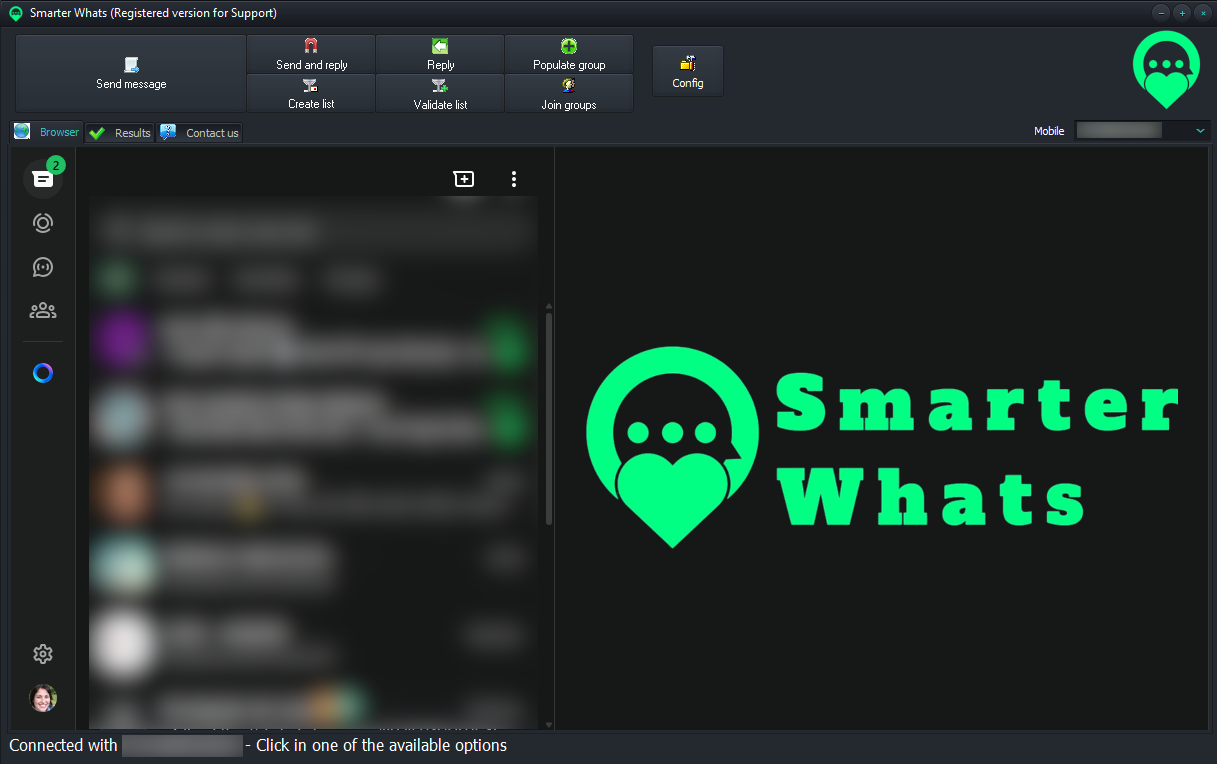Open the Meta AI ring icon

pyautogui.click(x=43, y=373)
